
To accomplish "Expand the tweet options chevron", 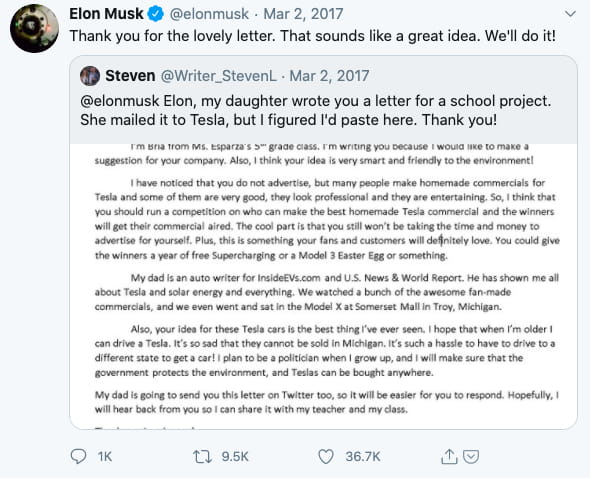I will pyautogui.click(x=570, y=14).
